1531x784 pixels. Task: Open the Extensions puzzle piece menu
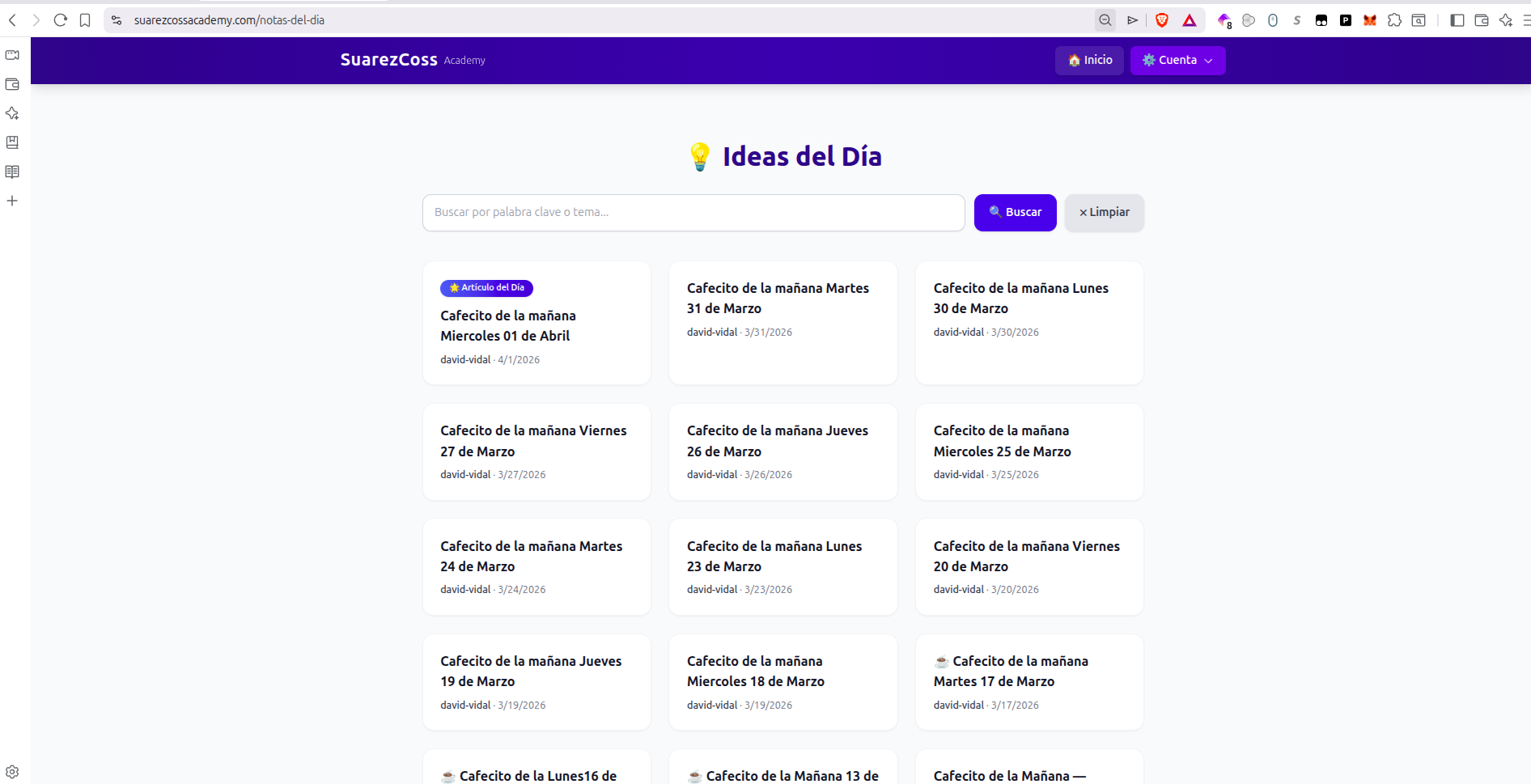tap(1394, 20)
